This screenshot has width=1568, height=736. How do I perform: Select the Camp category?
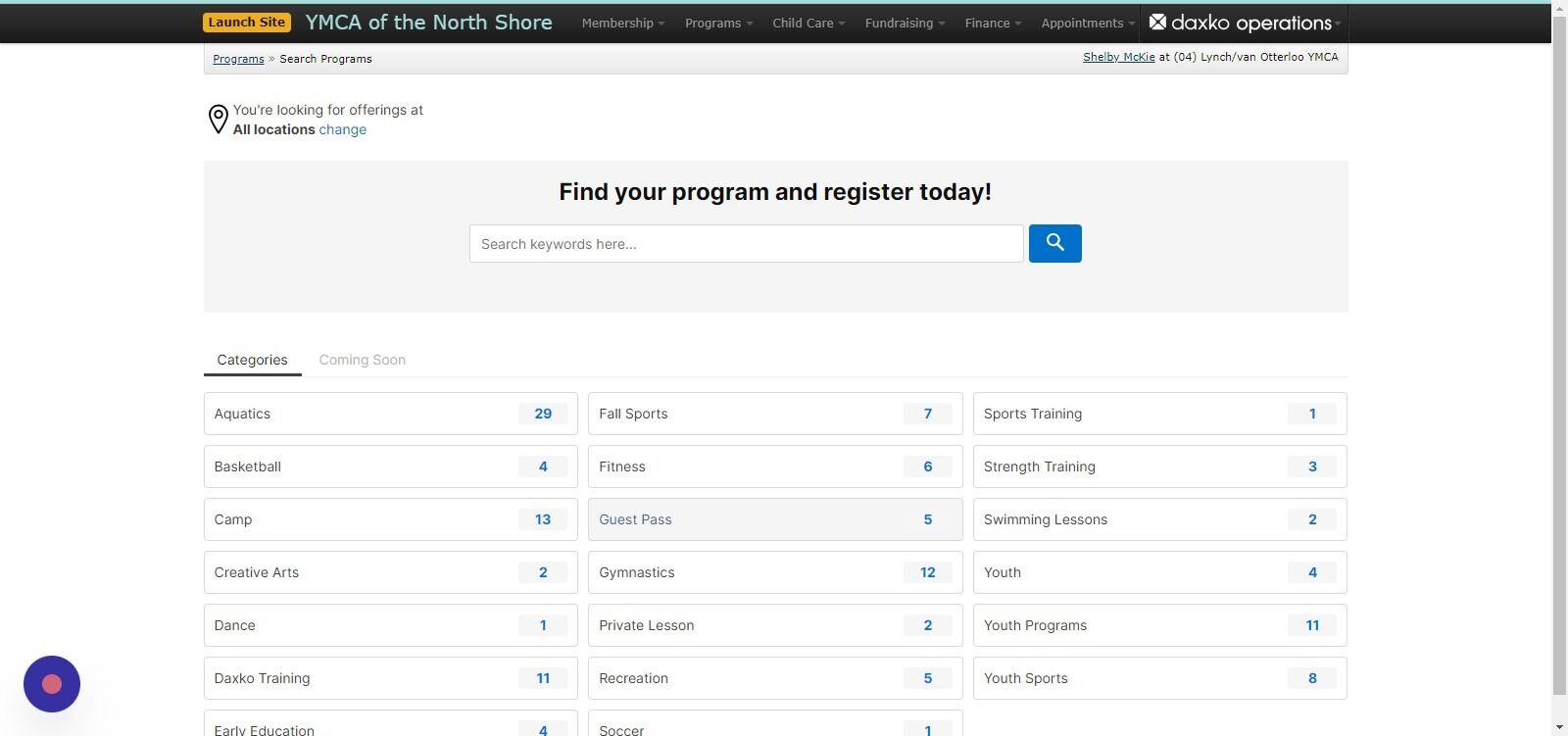[391, 519]
